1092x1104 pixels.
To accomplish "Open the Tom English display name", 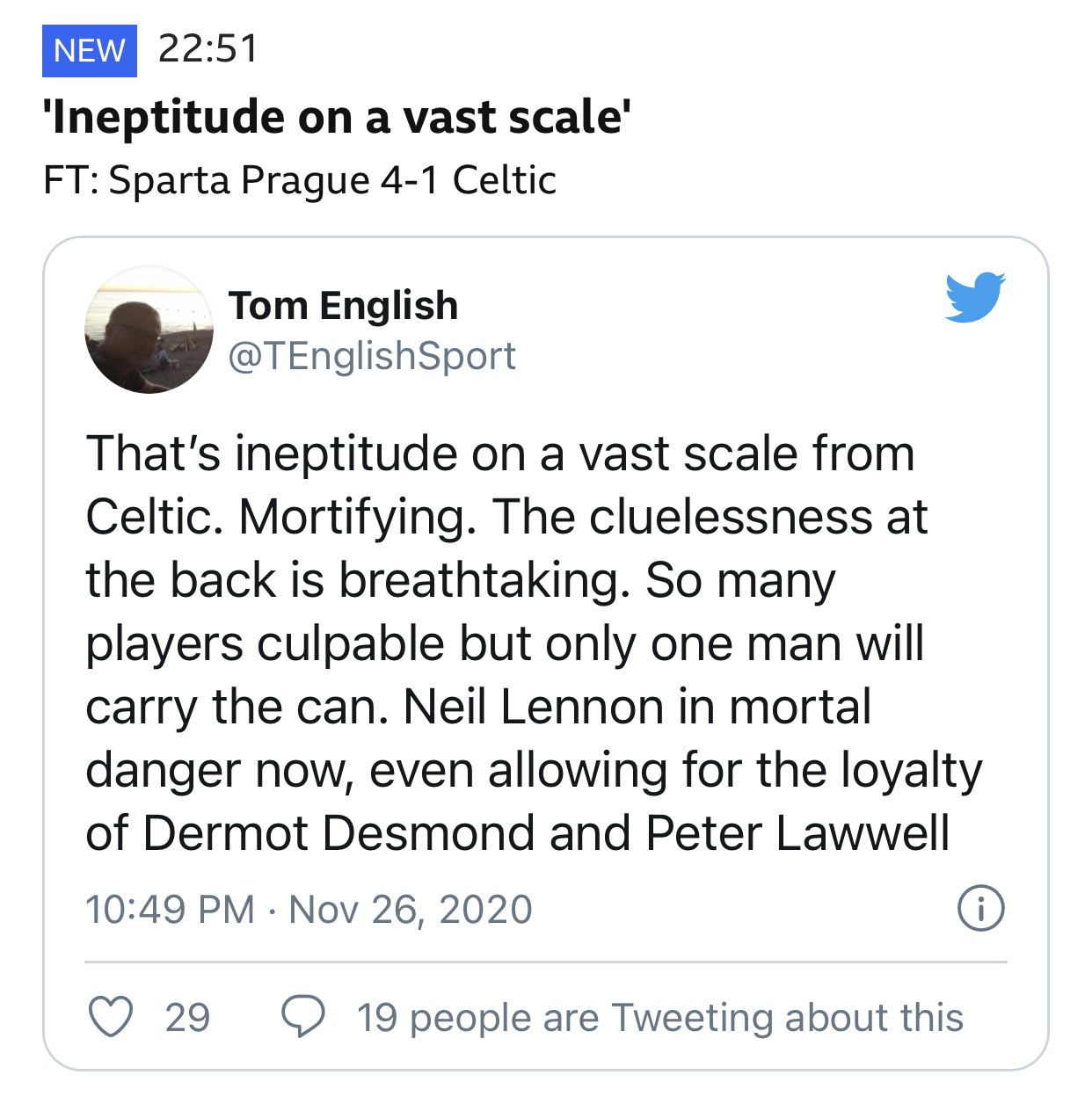I will tap(343, 306).
